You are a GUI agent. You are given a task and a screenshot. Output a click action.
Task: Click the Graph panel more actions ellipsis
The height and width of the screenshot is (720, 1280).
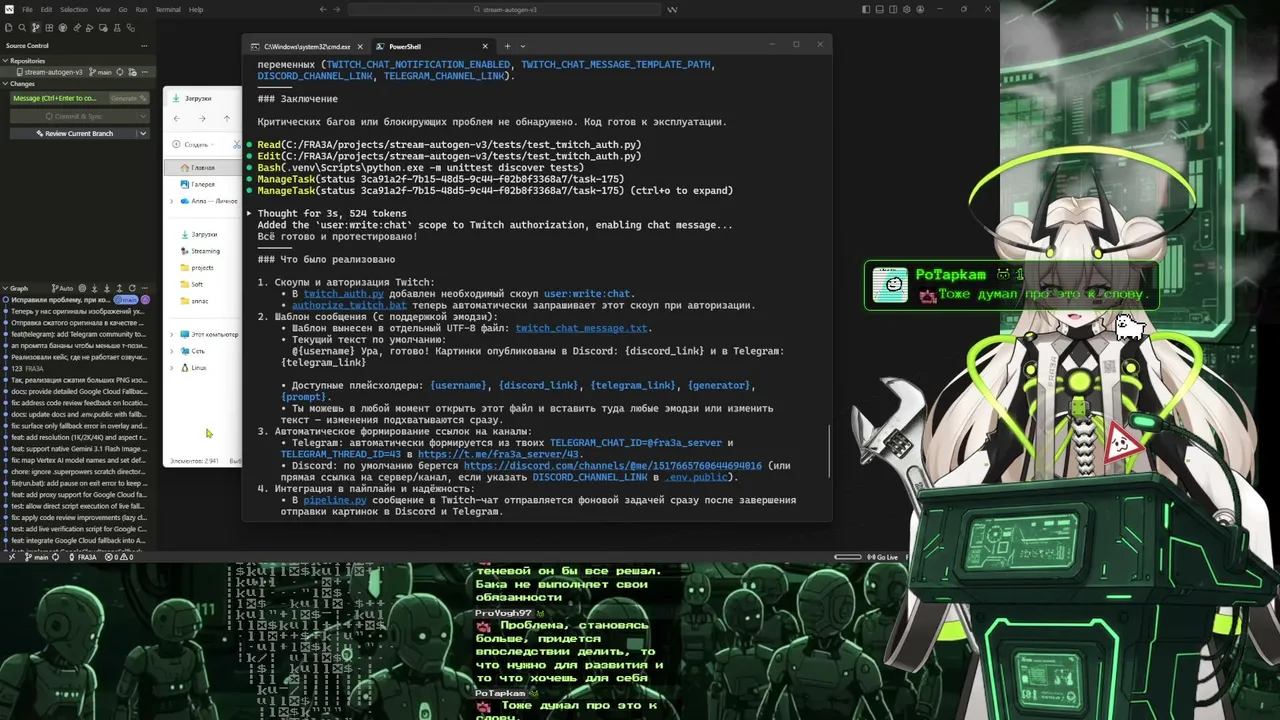(144, 288)
